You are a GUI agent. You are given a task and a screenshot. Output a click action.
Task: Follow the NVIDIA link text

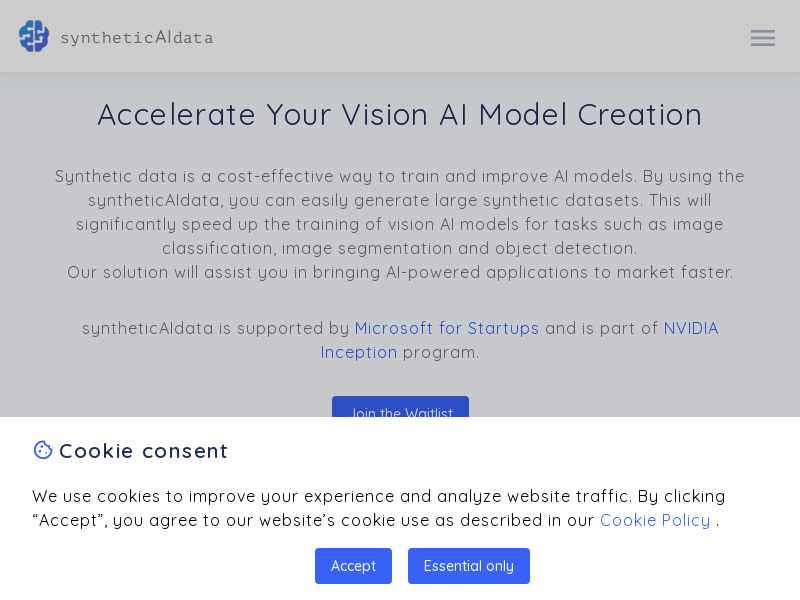[691, 328]
